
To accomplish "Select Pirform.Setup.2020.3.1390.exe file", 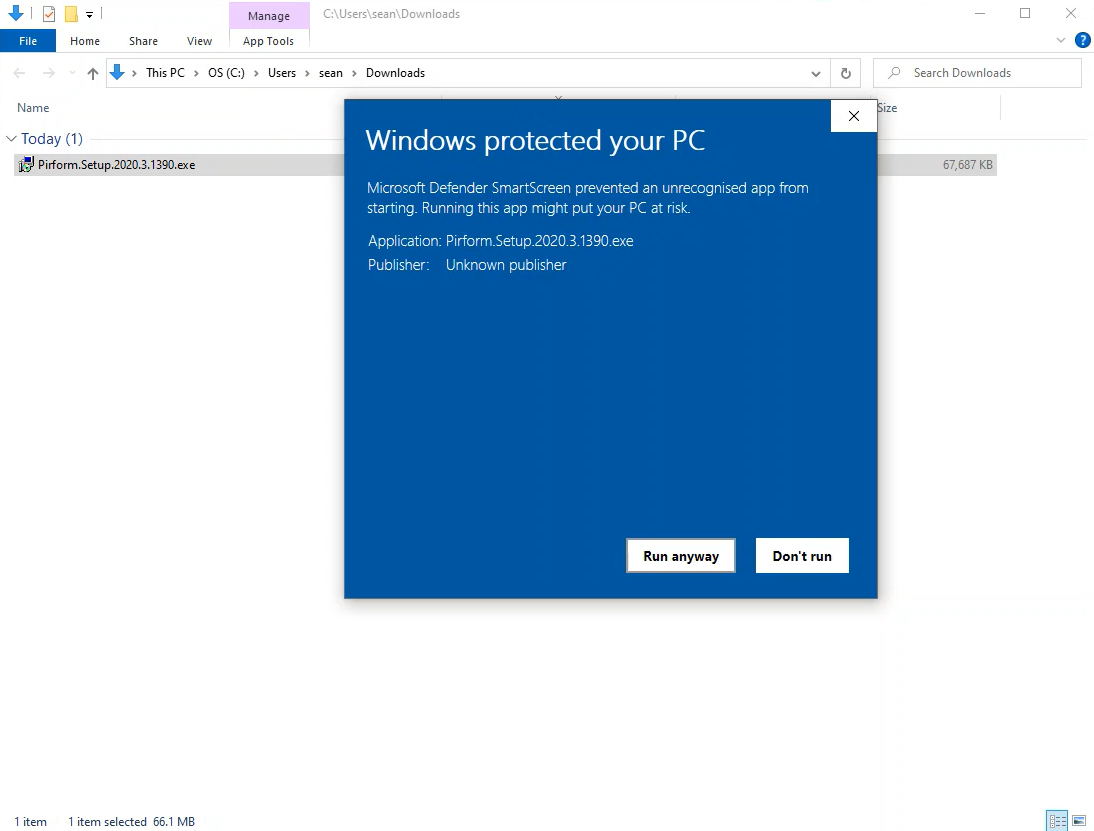I will coord(116,165).
